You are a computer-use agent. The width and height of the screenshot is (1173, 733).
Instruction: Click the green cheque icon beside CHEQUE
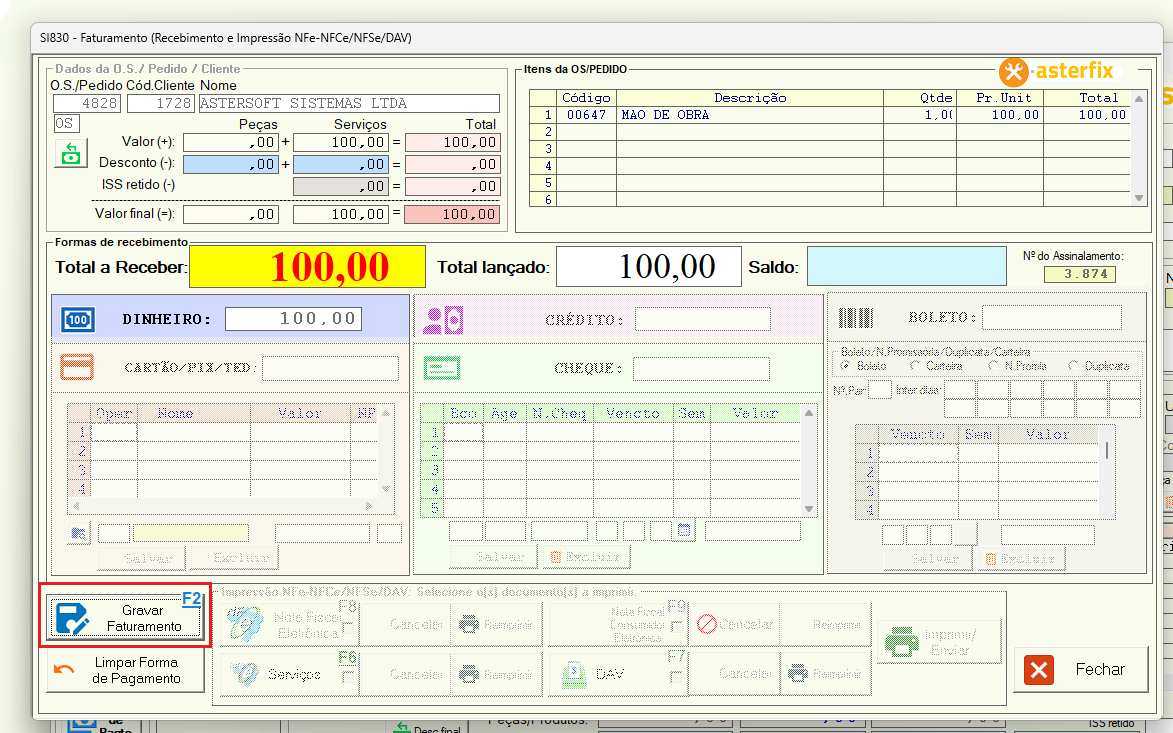click(x=442, y=368)
